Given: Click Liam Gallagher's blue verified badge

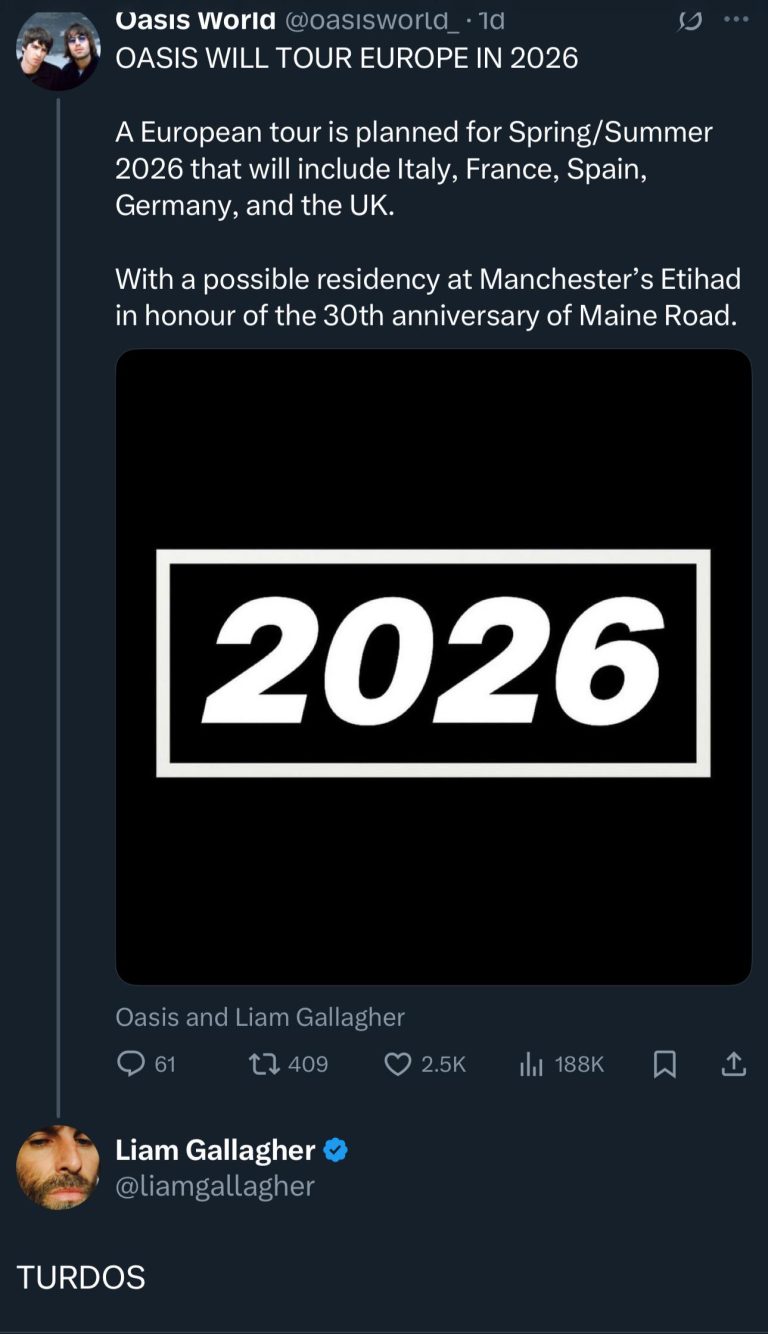Looking at the screenshot, I should (336, 1151).
